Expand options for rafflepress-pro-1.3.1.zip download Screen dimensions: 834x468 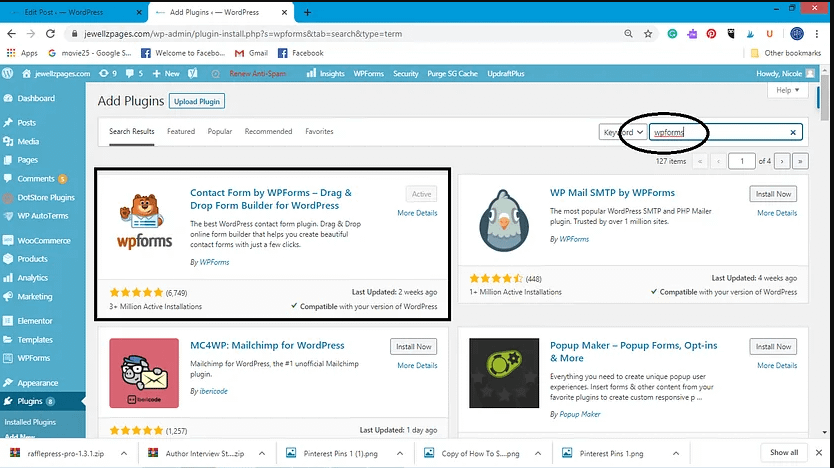pos(124,453)
